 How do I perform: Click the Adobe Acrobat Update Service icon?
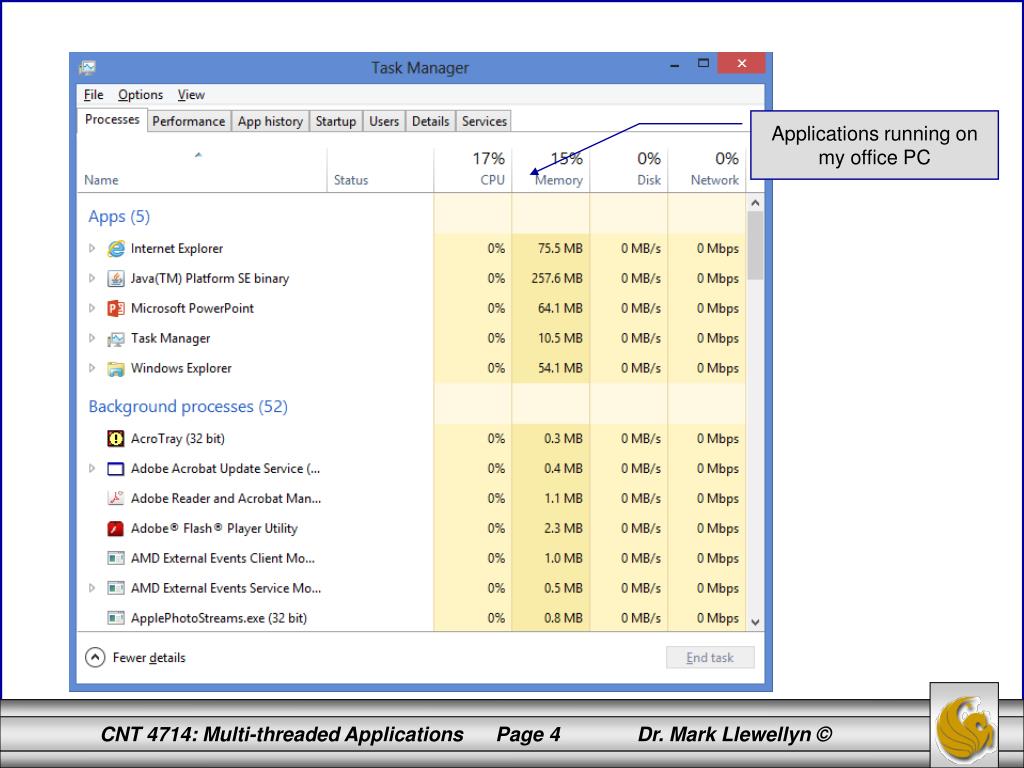pyautogui.click(x=116, y=468)
